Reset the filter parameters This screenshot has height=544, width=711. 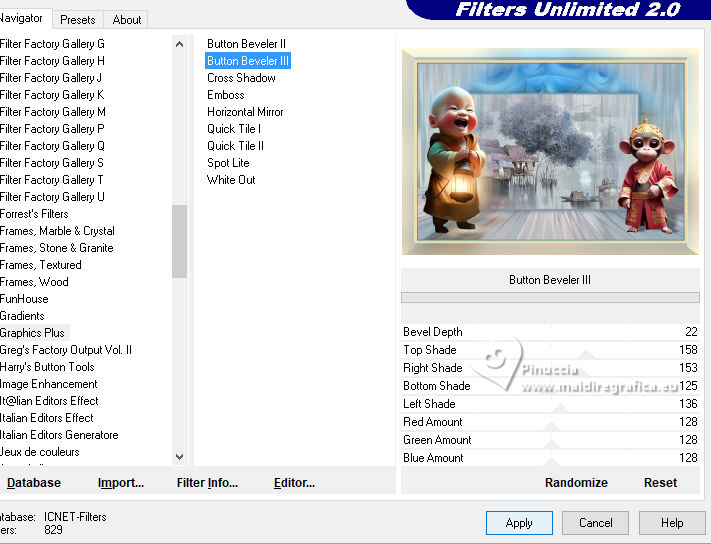(660, 483)
